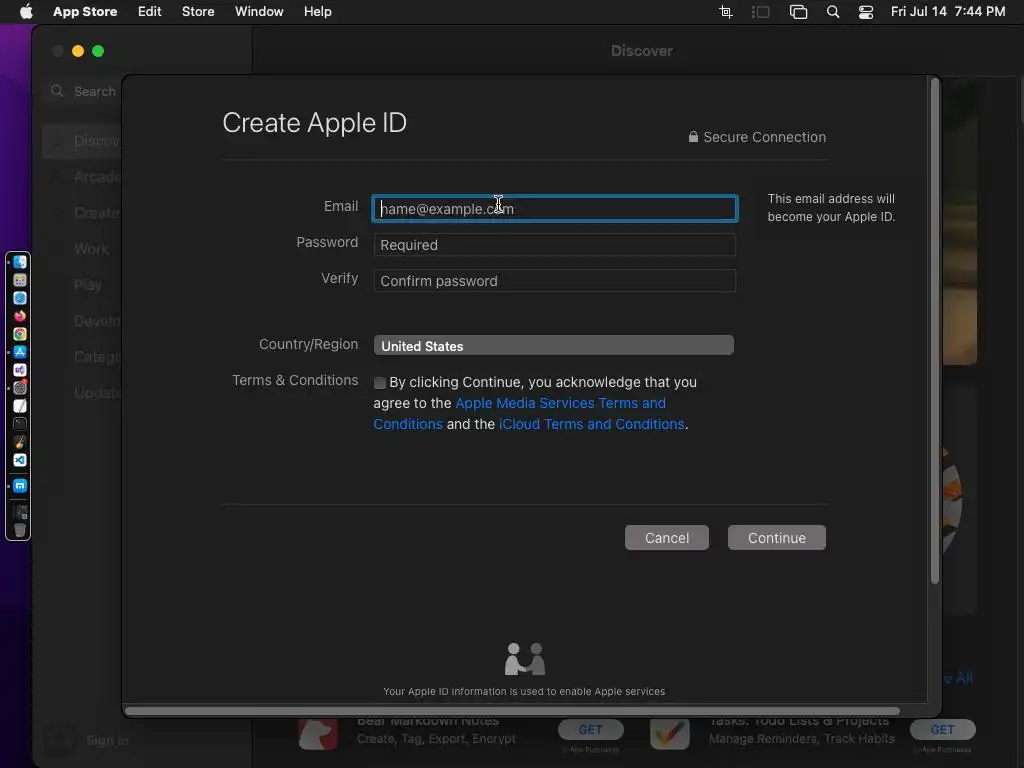Click GET for Bear Markdown Notes
Viewport: 1024px width, 768px height.
(590, 729)
